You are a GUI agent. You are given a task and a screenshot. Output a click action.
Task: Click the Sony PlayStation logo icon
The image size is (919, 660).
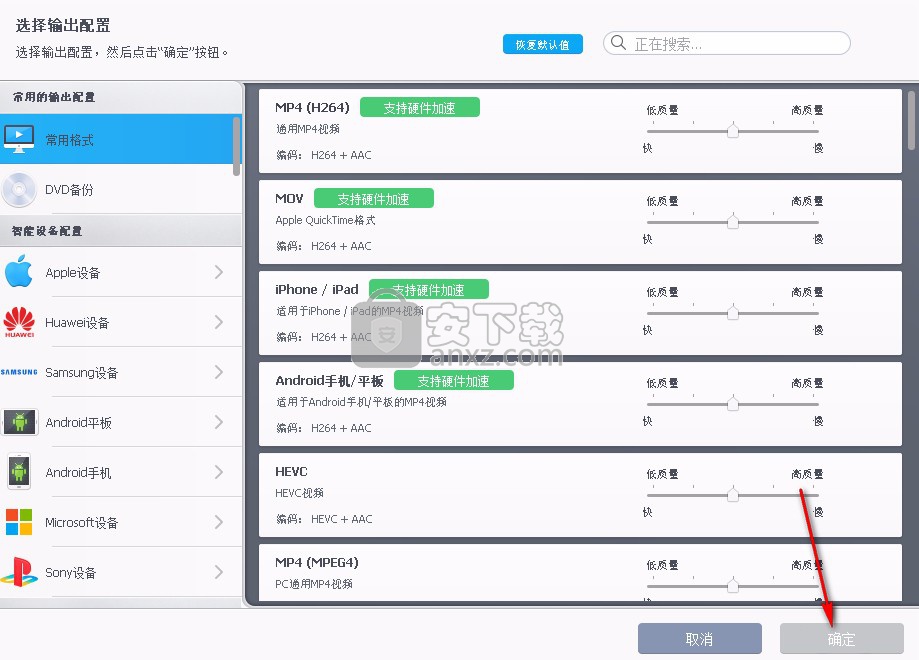19,571
